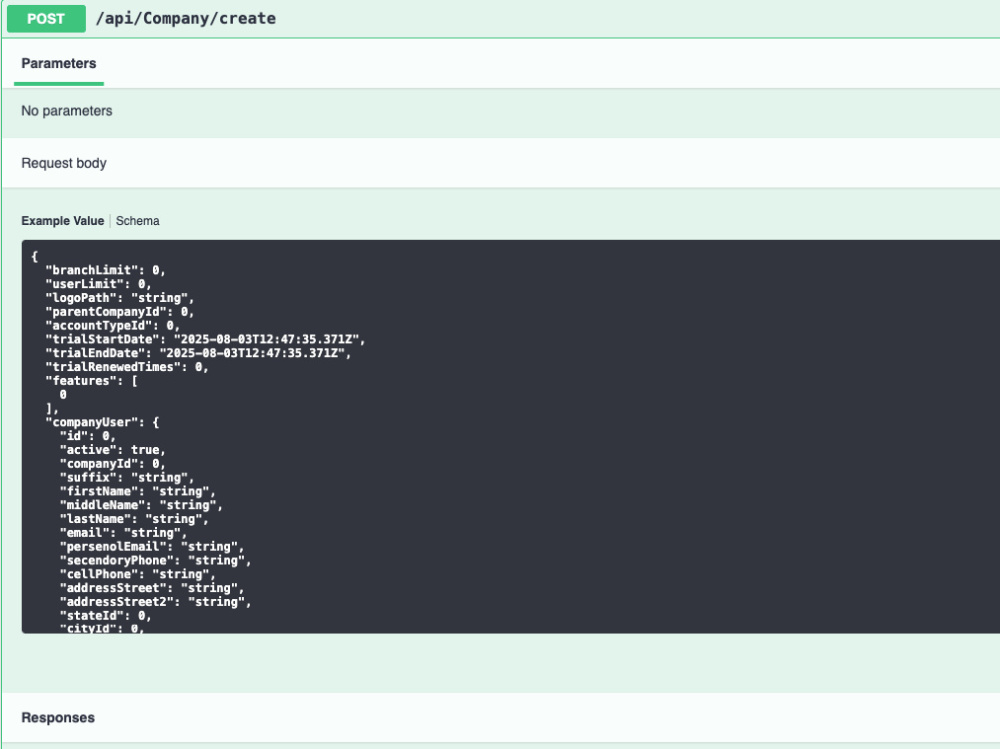Viewport: 1000px width, 749px height.
Task: Click the "stateId": 0 line
Action: tap(105, 616)
